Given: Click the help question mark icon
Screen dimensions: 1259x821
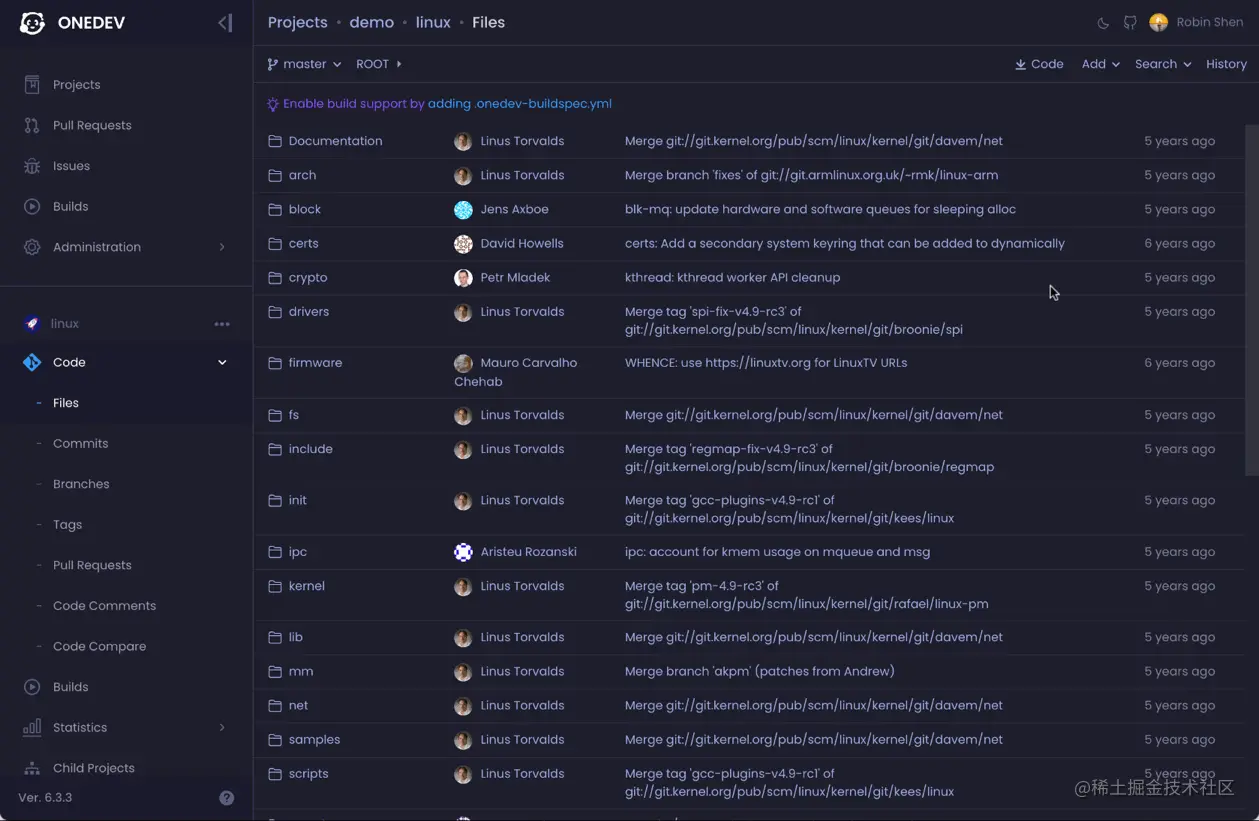Looking at the screenshot, I should (227, 798).
